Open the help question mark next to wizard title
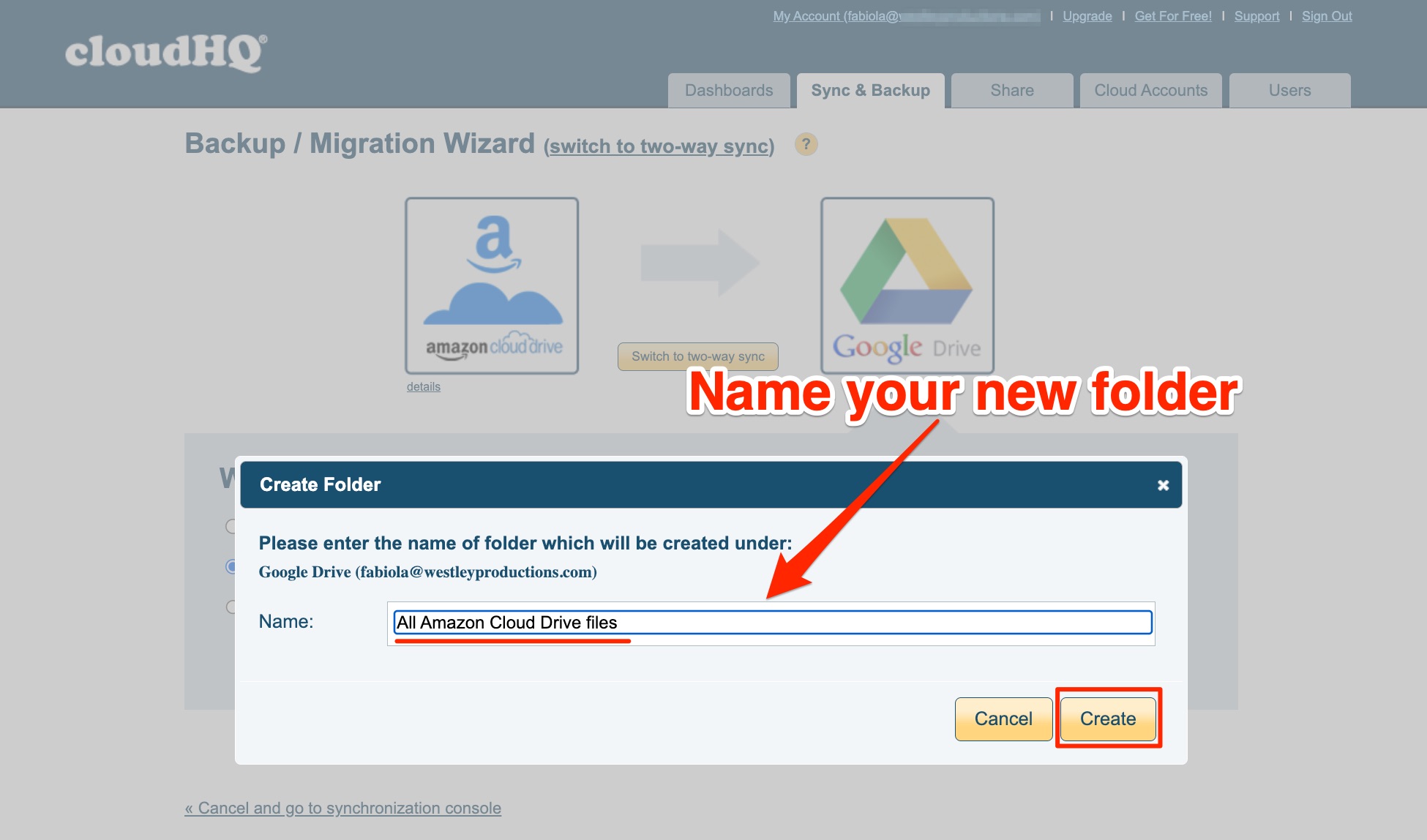Image resolution: width=1427 pixels, height=840 pixels. click(806, 144)
